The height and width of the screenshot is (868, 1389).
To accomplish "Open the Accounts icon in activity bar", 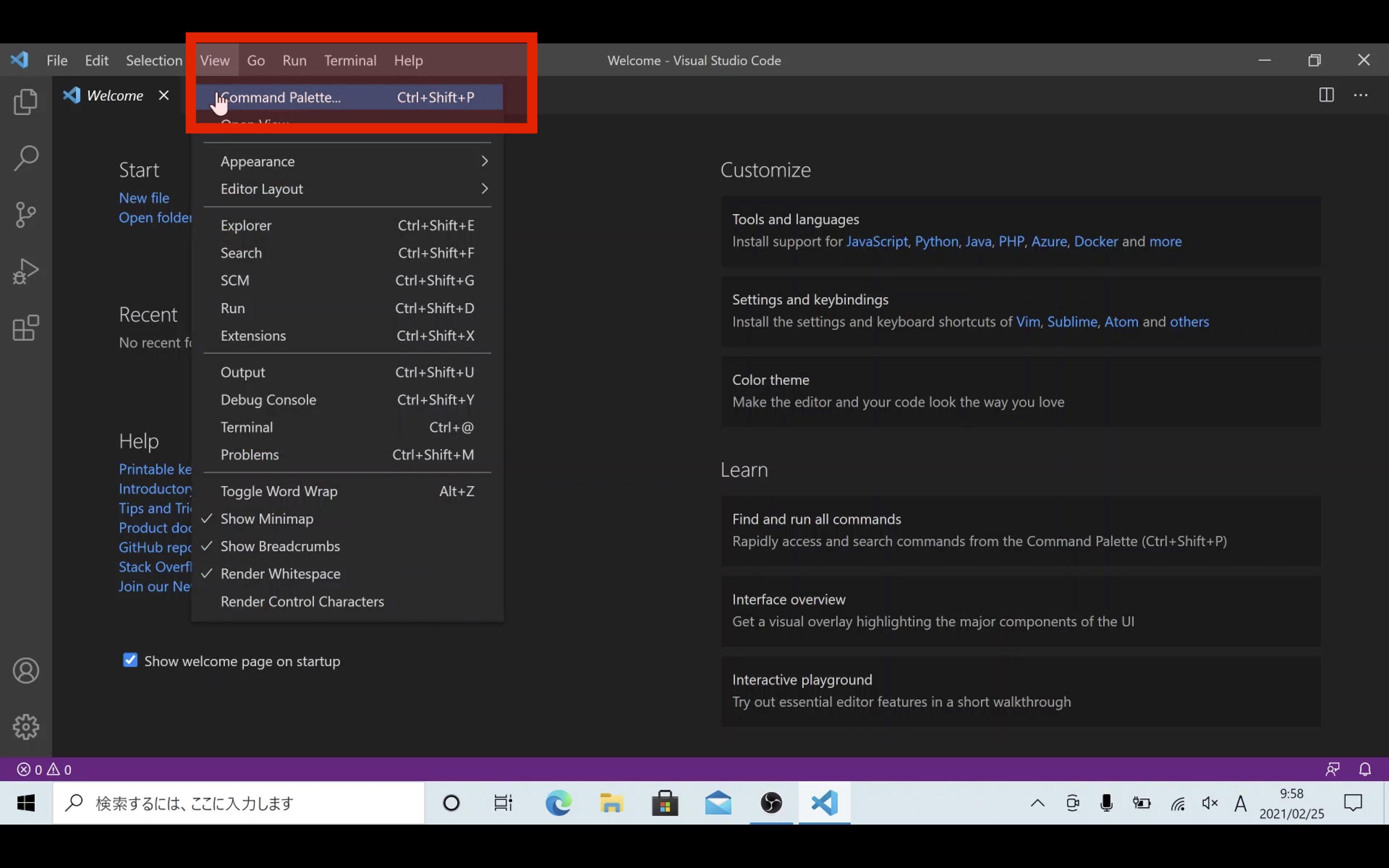I will pyautogui.click(x=26, y=670).
